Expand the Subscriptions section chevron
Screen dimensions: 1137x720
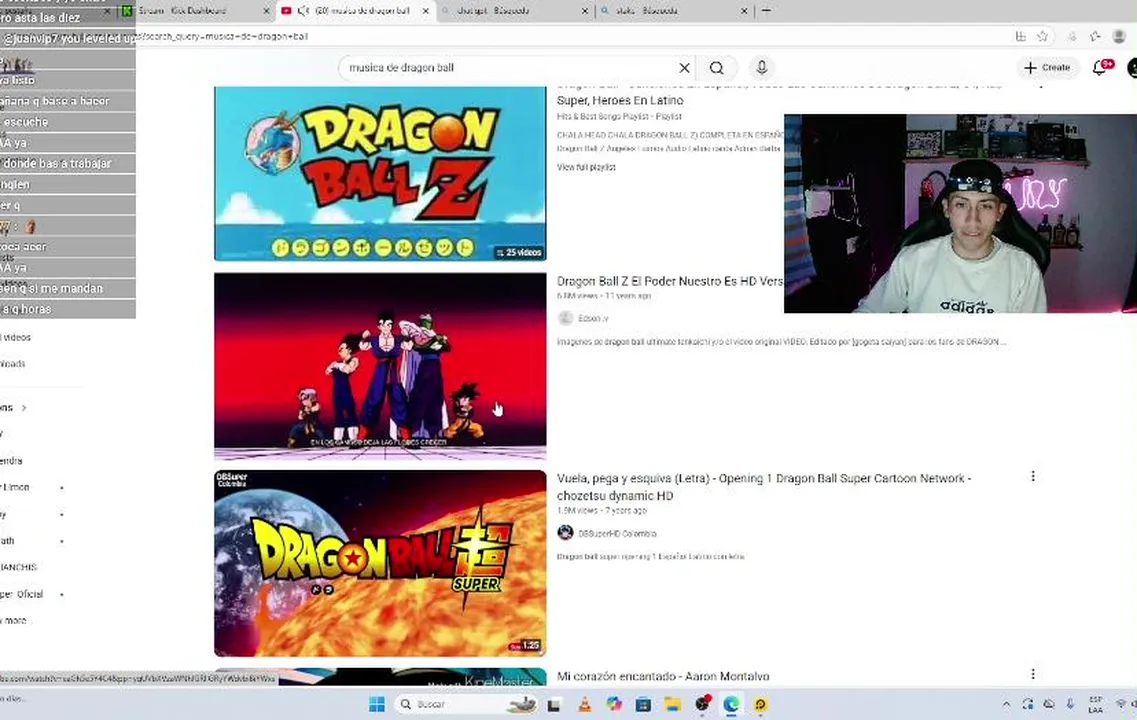pyautogui.click(x=24, y=408)
